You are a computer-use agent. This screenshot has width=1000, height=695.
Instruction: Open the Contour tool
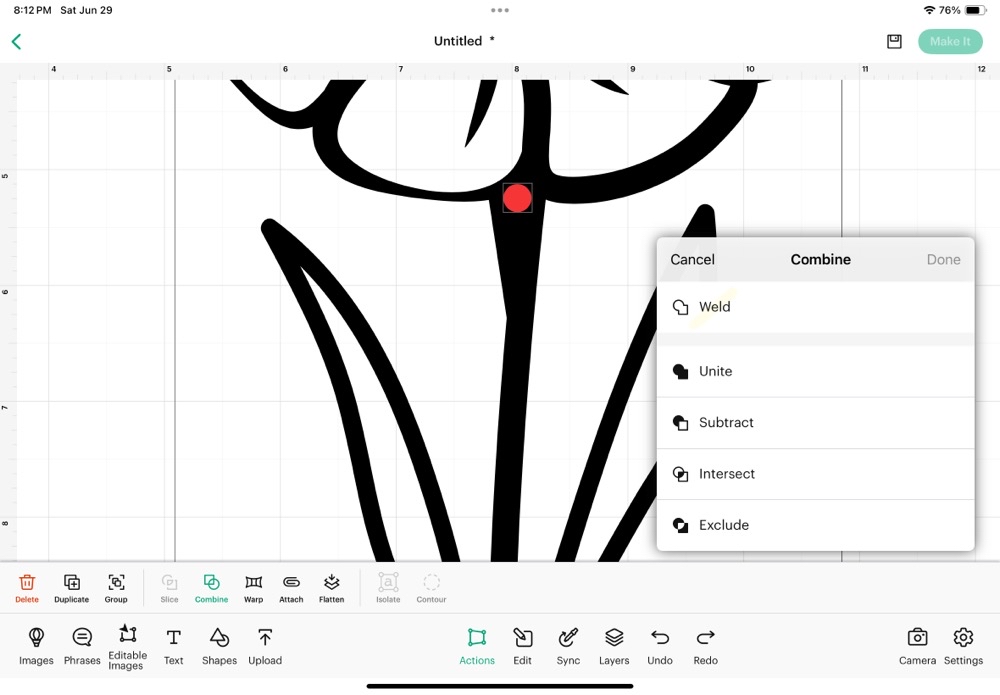click(431, 588)
